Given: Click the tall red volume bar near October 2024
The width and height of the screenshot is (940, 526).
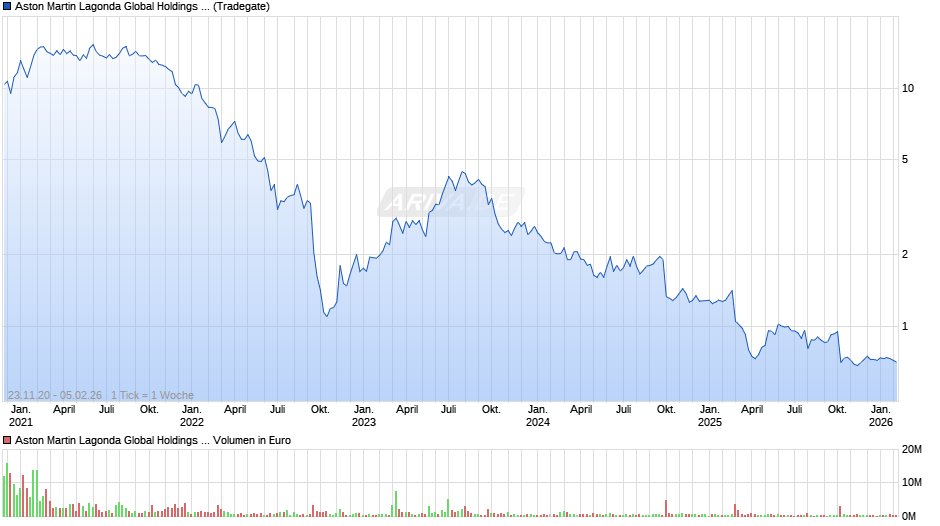Looking at the screenshot, I should [x=666, y=508].
